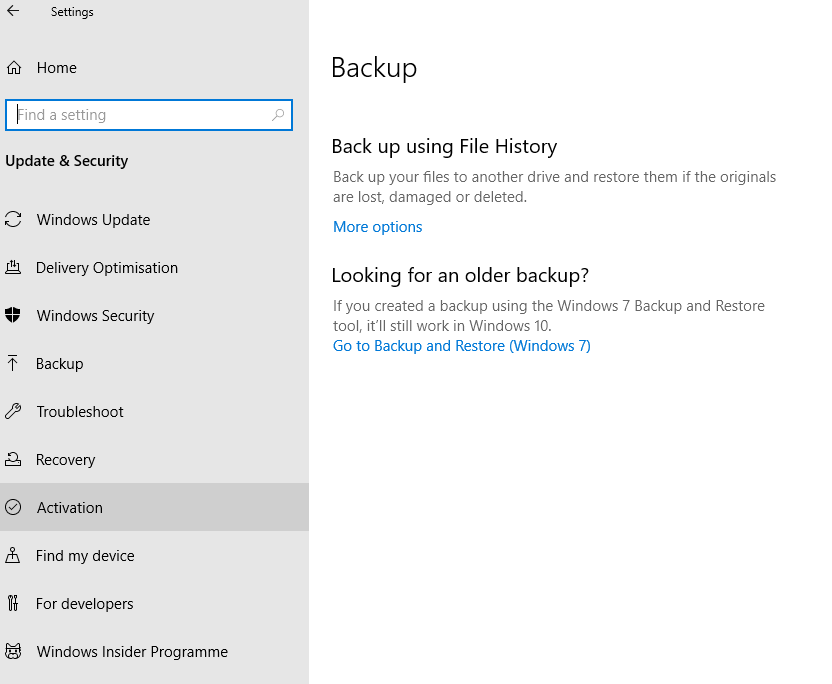
Task: Click the Recovery icon
Action: [13, 459]
